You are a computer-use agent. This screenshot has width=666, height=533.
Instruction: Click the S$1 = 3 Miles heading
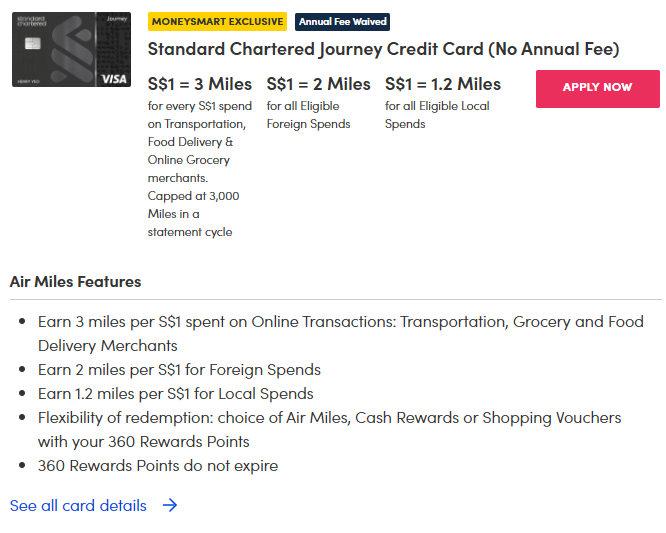(200, 84)
